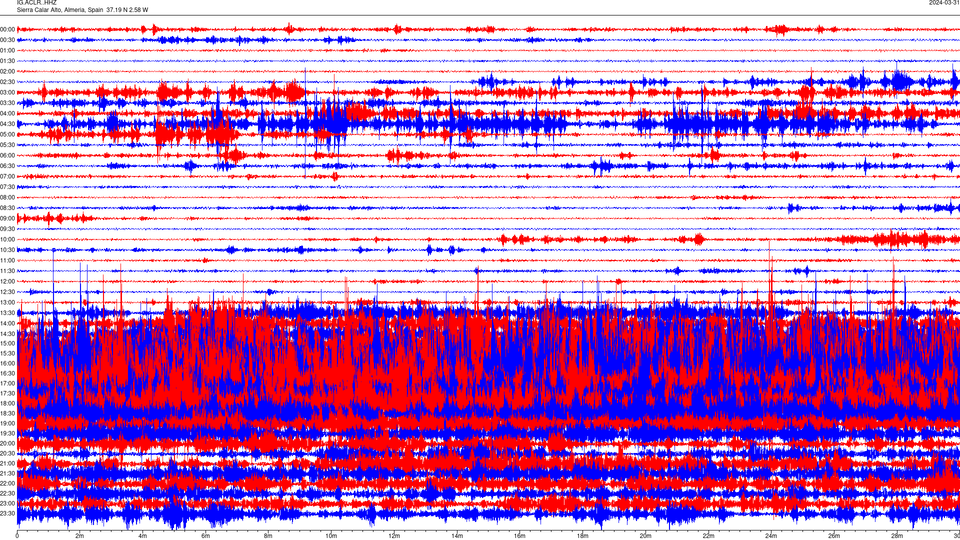Click the 14:00 time label
Screen dimensions: 960x540
8,323
